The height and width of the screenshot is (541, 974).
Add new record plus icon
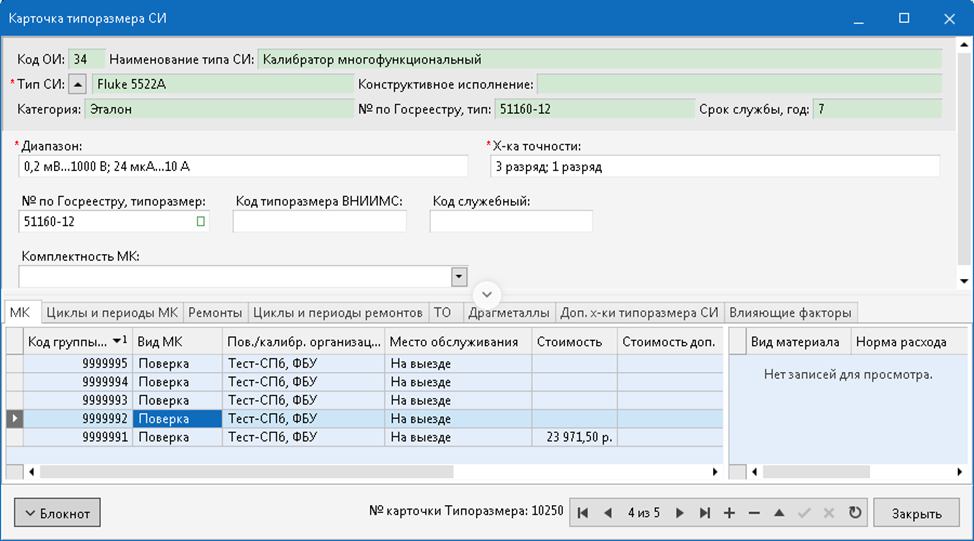coord(729,513)
